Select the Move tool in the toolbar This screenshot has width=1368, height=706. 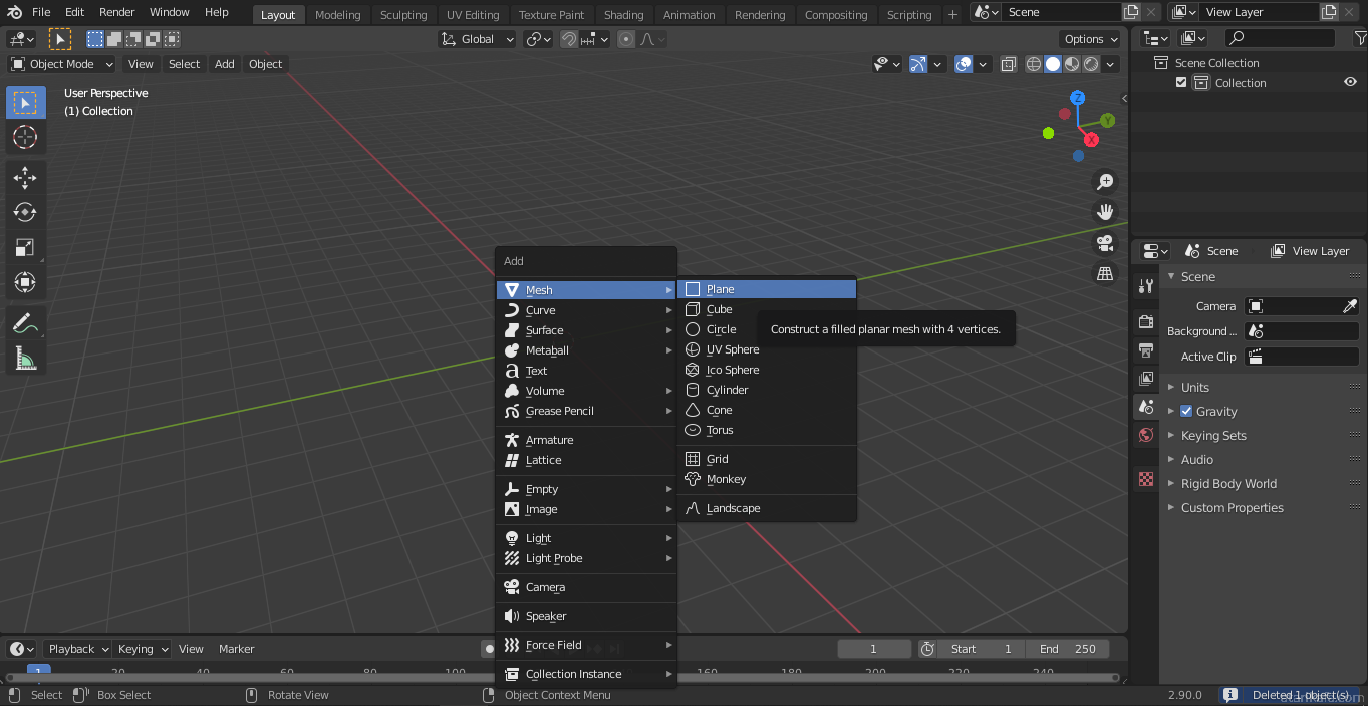pos(25,178)
